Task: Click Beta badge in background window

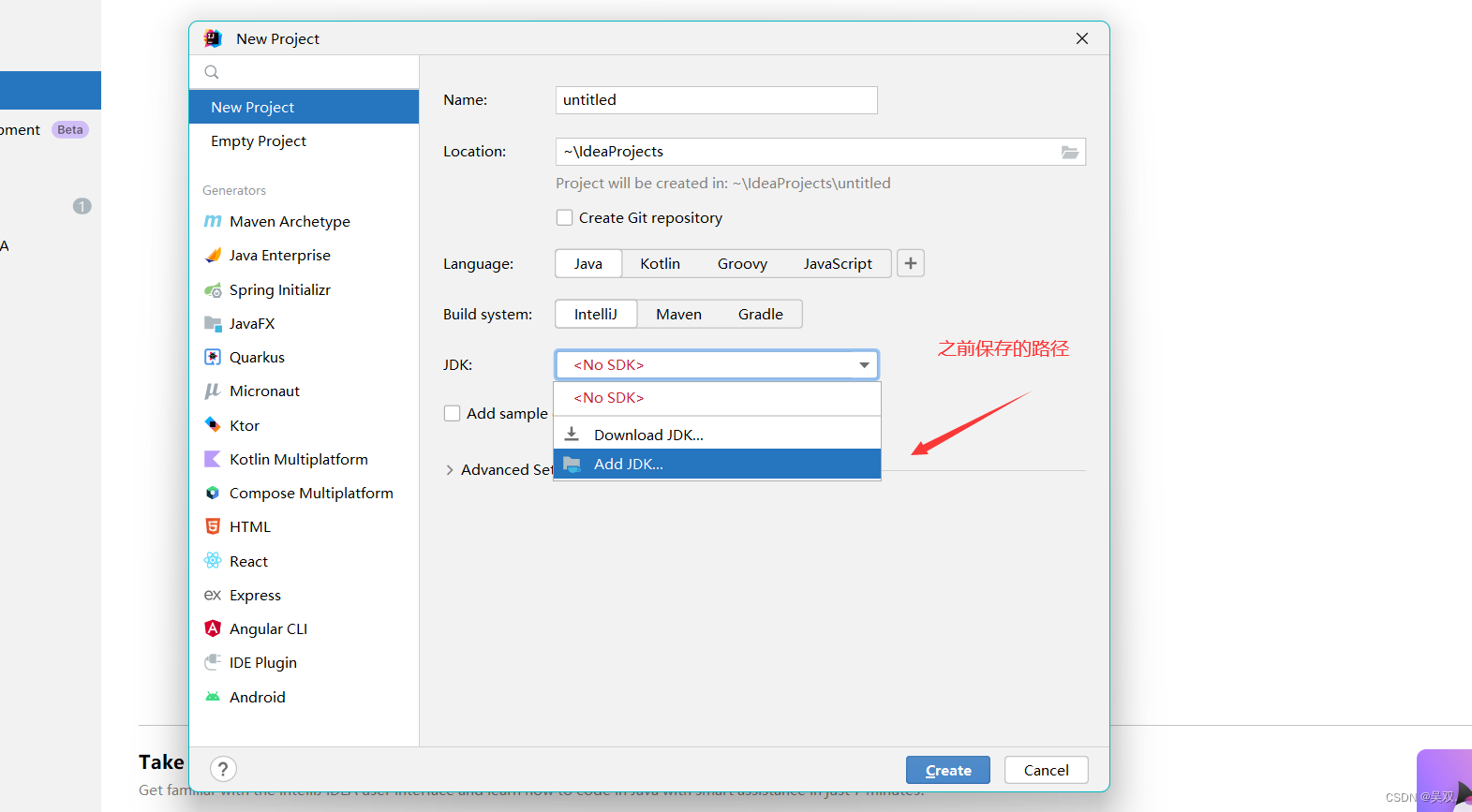Action: pos(70,129)
